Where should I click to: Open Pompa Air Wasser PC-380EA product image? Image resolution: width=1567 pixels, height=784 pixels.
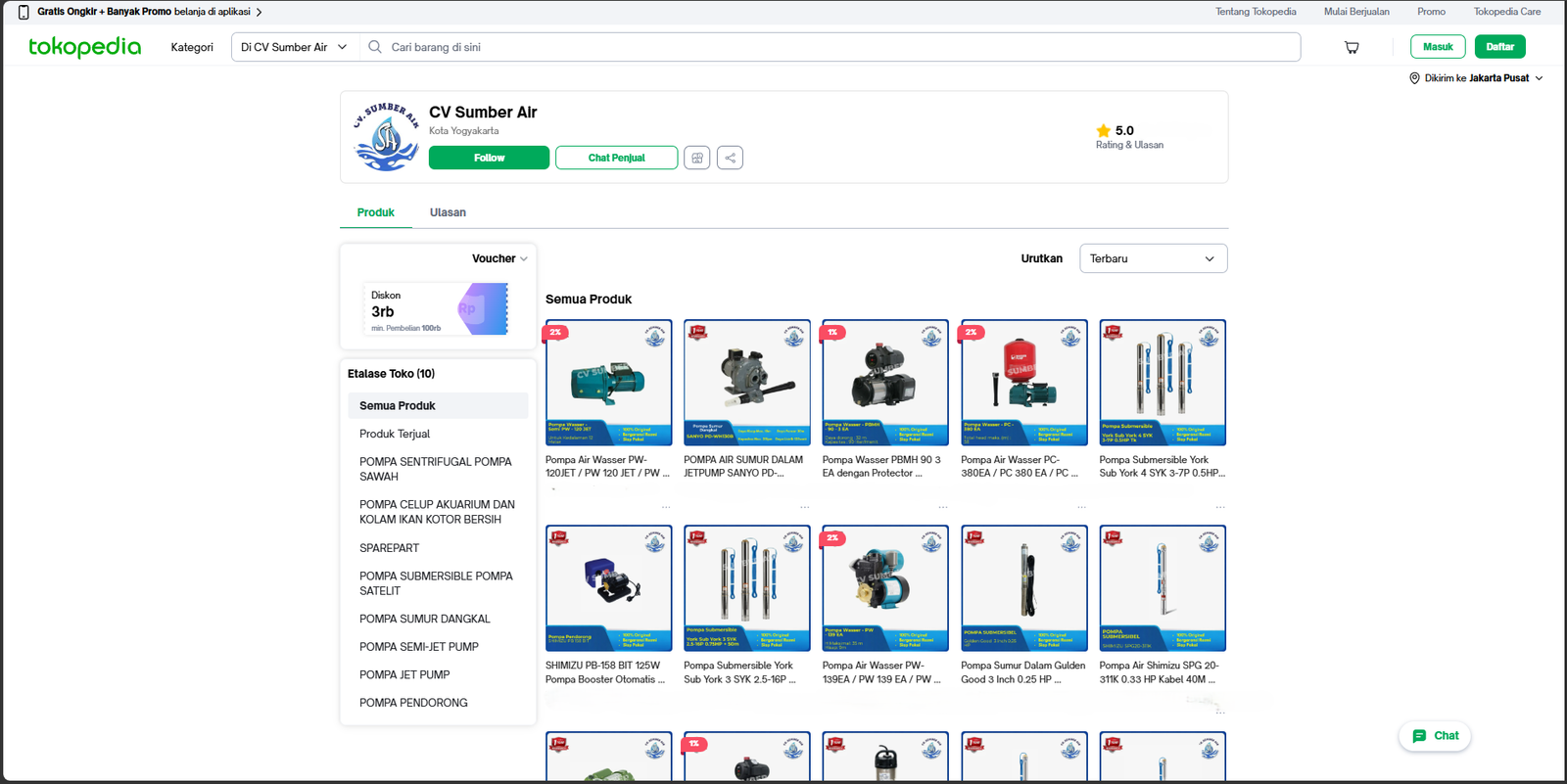click(1024, 383)
